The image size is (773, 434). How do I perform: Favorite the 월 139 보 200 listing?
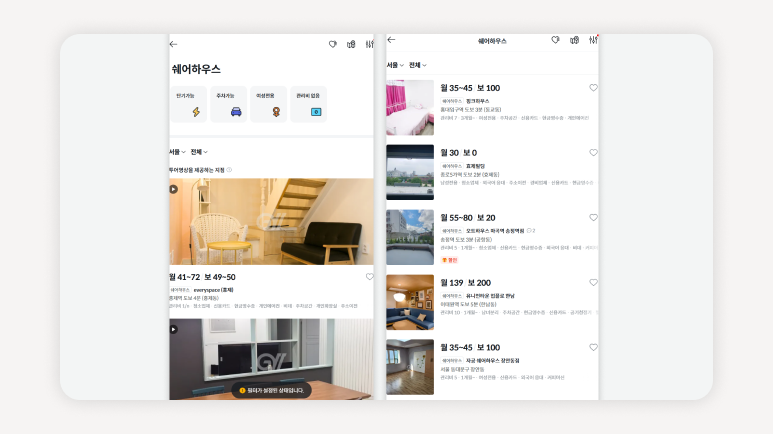[594, 283]
